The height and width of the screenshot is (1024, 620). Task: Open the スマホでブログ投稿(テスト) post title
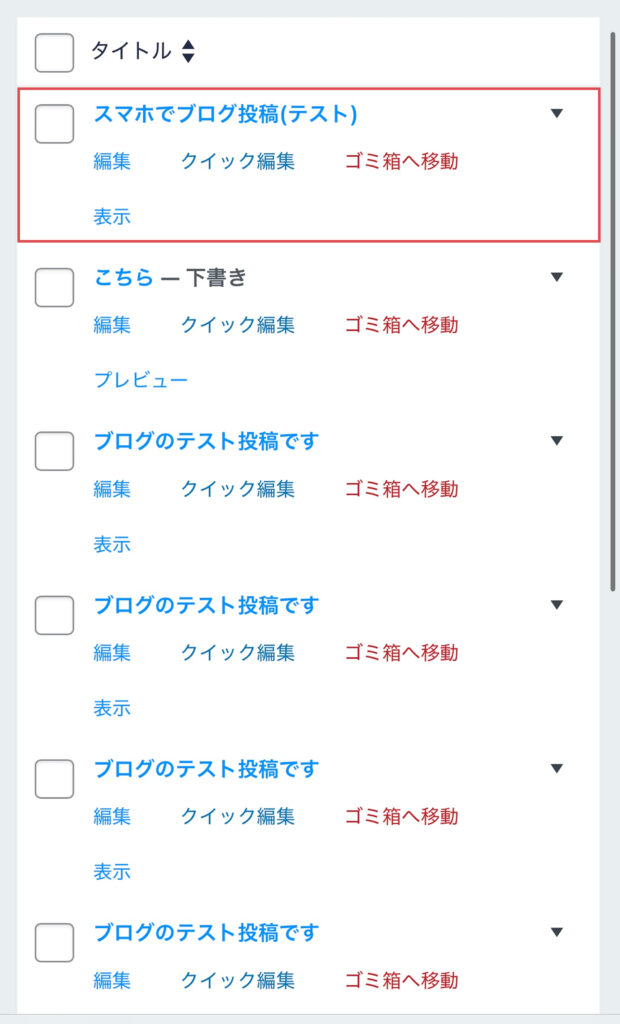(225, 115)
